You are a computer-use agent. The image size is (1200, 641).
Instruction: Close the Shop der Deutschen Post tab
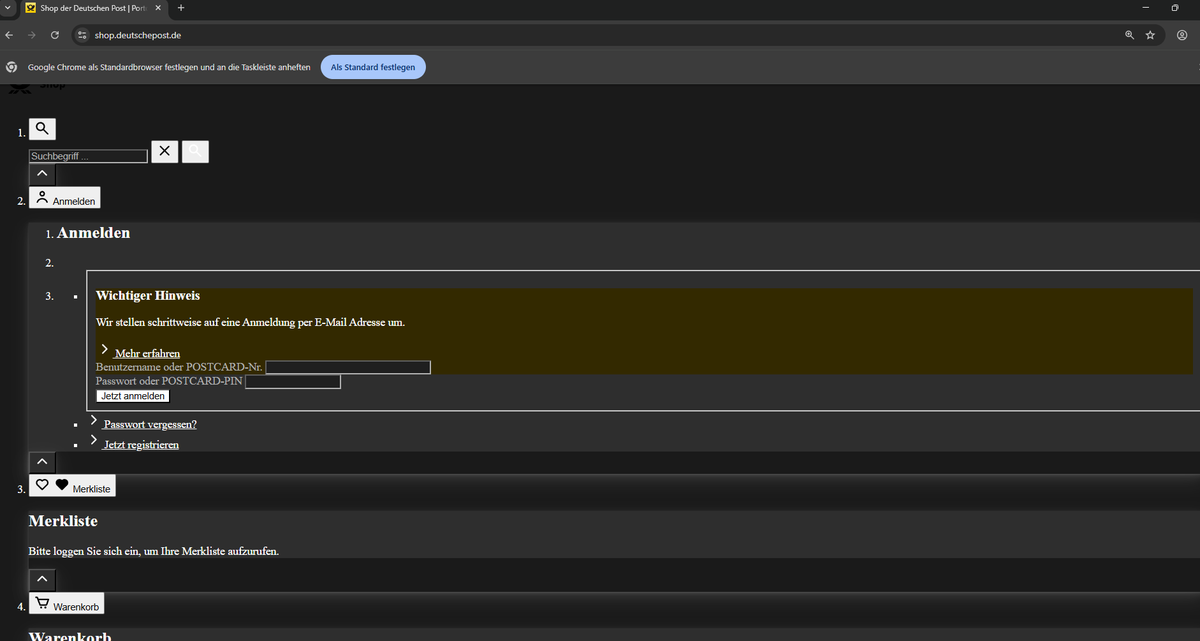pos(158,8)
